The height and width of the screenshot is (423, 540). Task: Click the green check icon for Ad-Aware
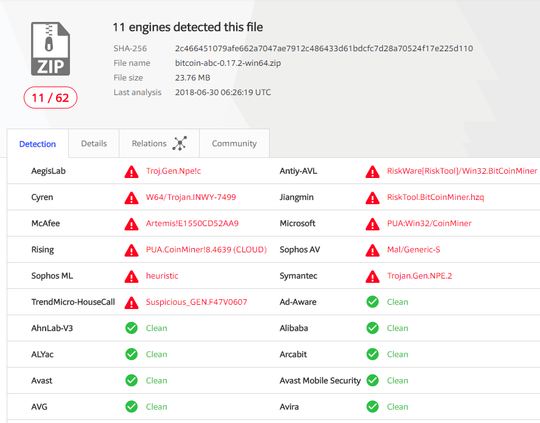373,302
